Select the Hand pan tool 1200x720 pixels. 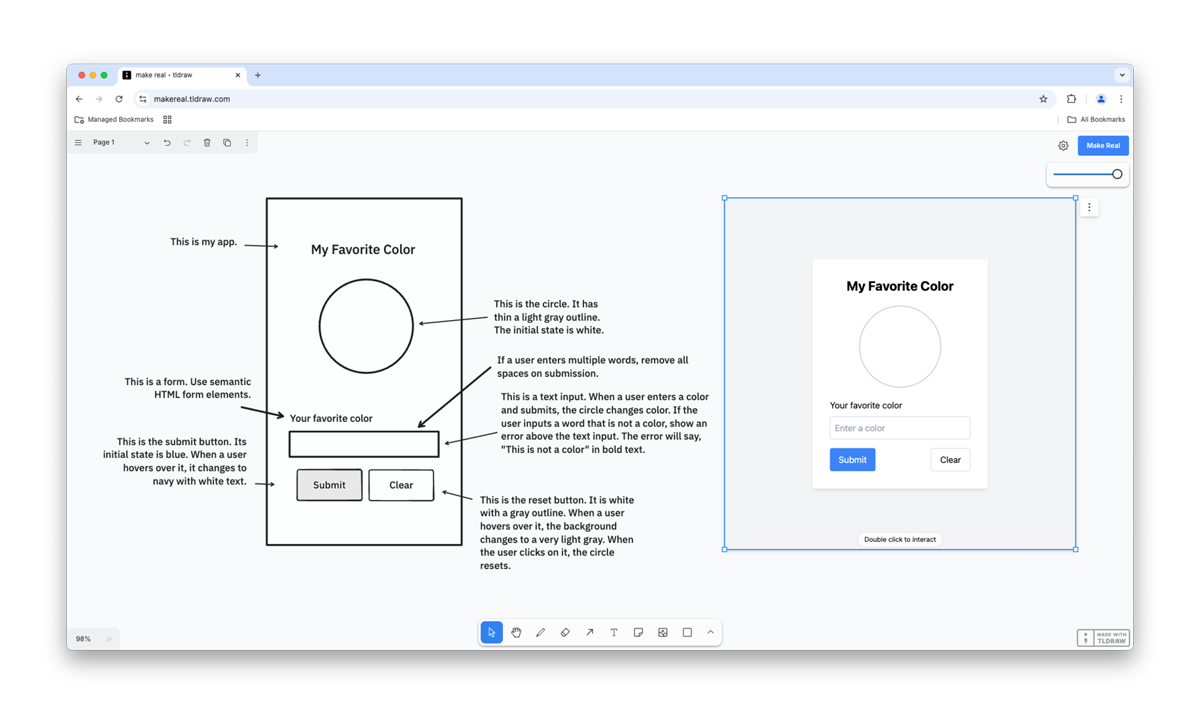click(x=516, y=632)
